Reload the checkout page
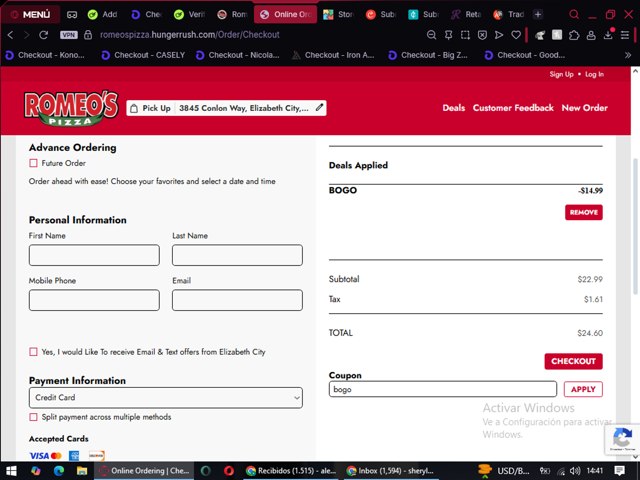This screenshot has height=480, width=640. [44, 35]
